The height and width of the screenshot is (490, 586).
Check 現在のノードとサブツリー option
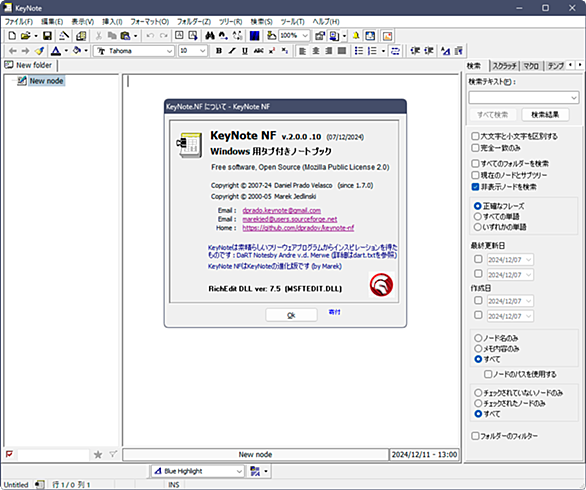click(475, 175)
